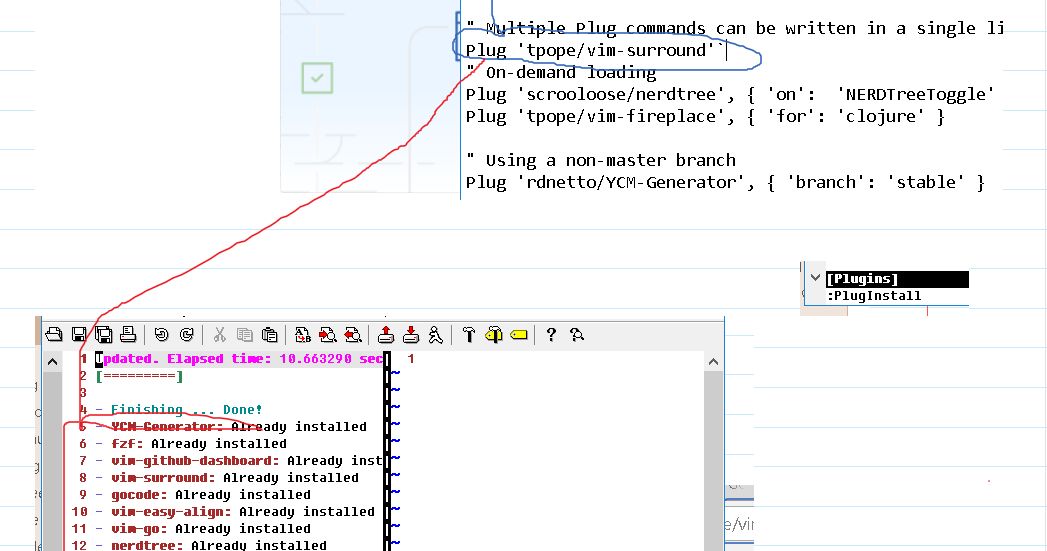Click the vim-github-dashboard line
The height and width of the screenshot is (551, 1047).
coord(240,460)
